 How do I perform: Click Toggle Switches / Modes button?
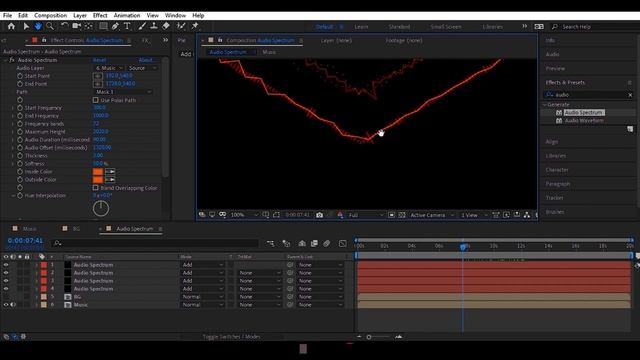click(x=231, y=337)
